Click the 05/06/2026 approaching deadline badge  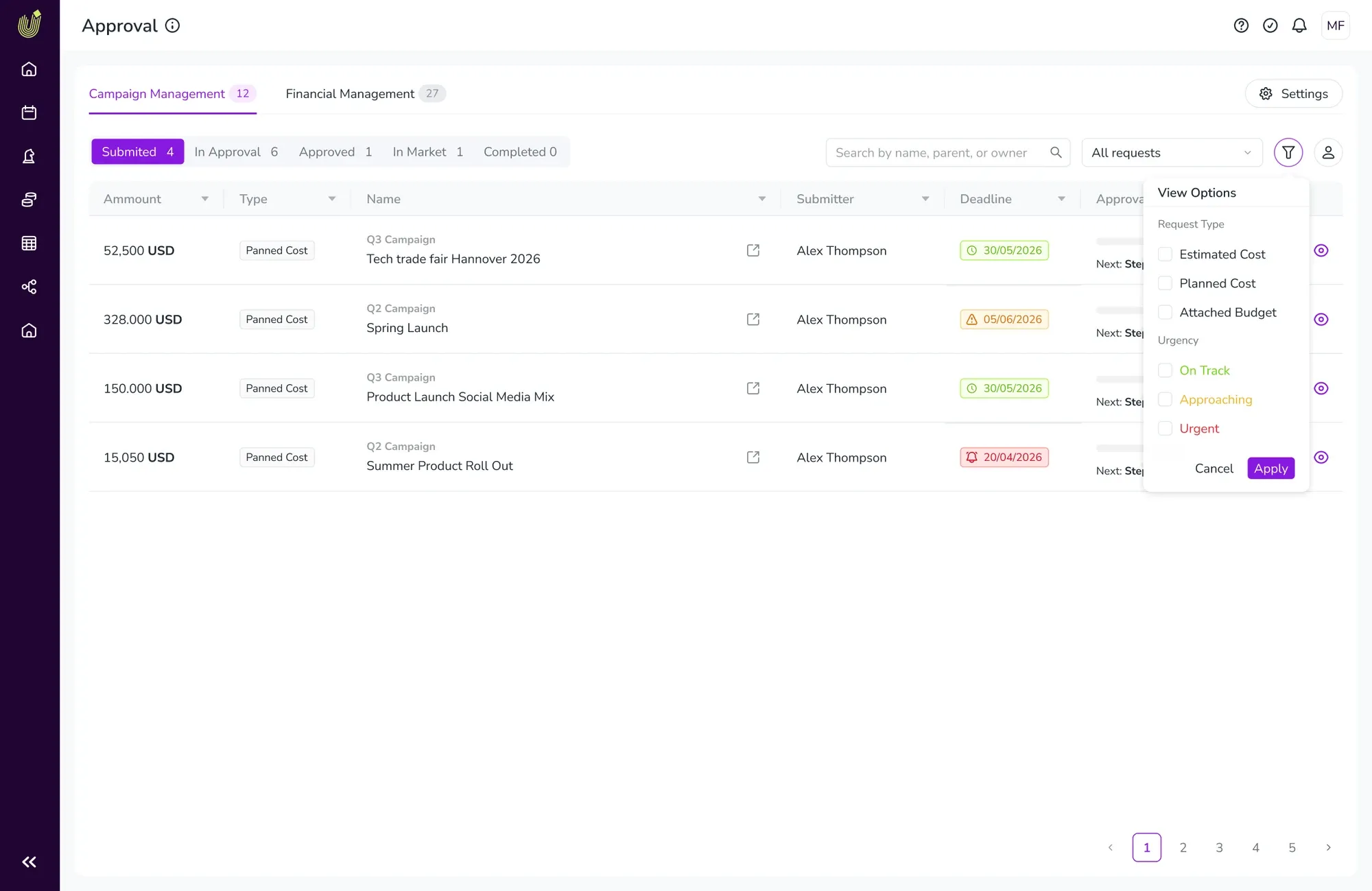1004,320
